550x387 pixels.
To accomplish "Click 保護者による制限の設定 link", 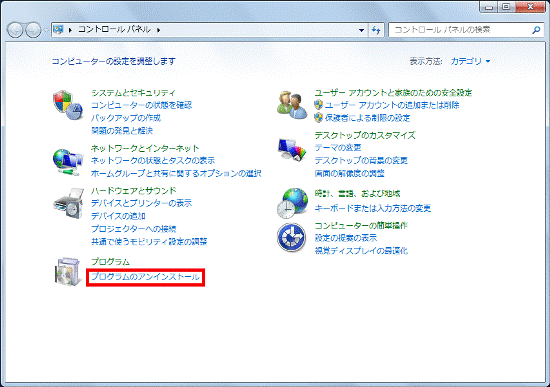I will point(368,118).
